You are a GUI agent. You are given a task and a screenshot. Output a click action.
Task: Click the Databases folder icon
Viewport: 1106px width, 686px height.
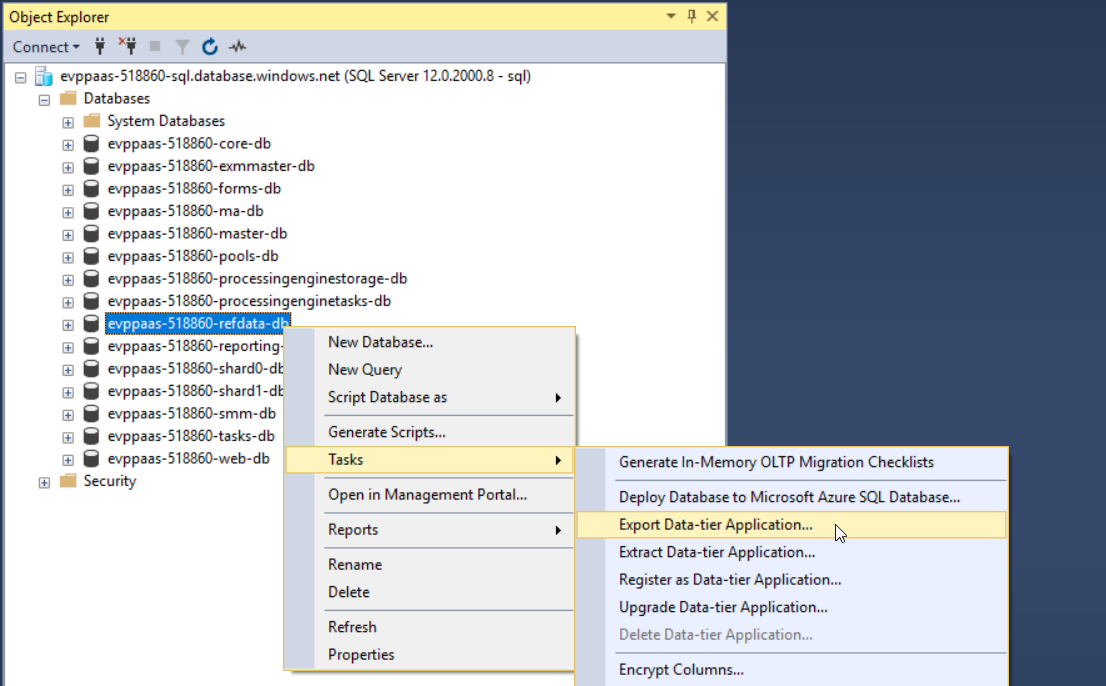(68, 98)
